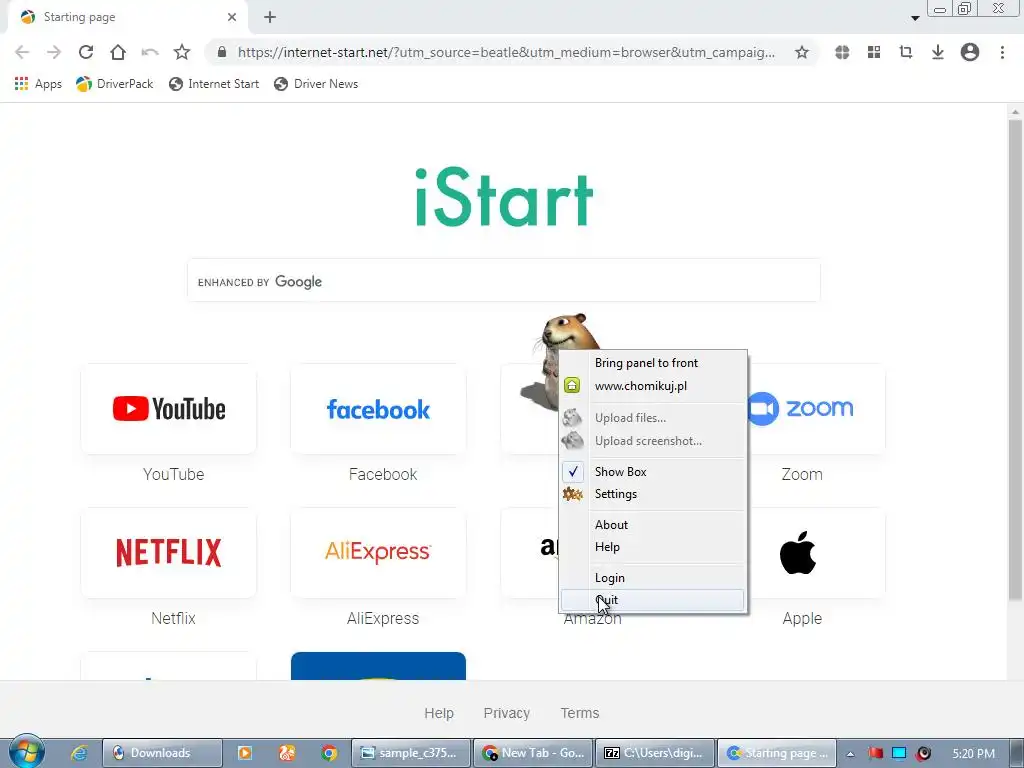
Task: Switch to sample_c375 taskbar window
Action: click(x=411, y=753)
